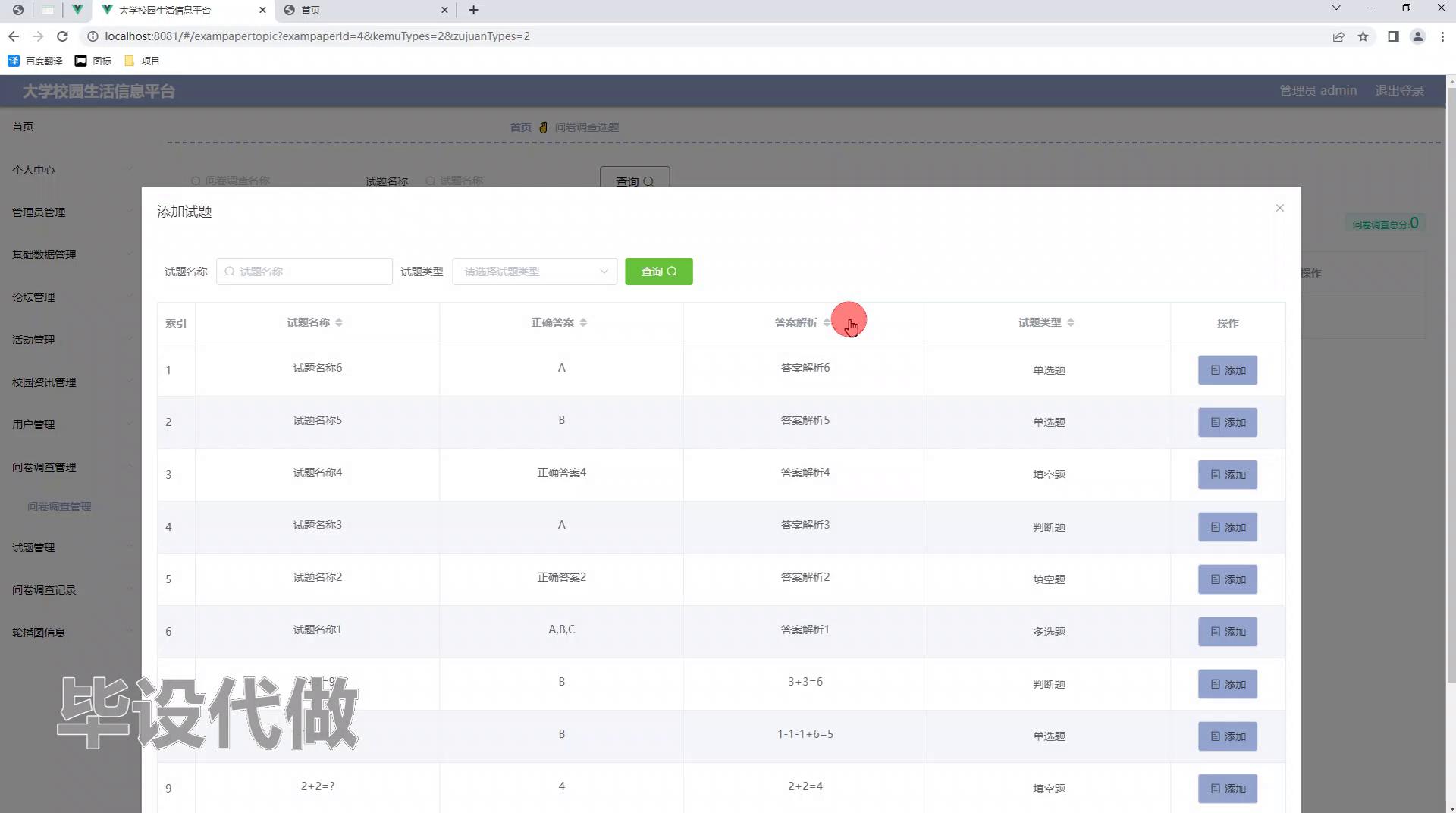Screen dimensions: 1456x813
Task: Click 添加 in the 3+3=6 row
Action: (1227, 684)
